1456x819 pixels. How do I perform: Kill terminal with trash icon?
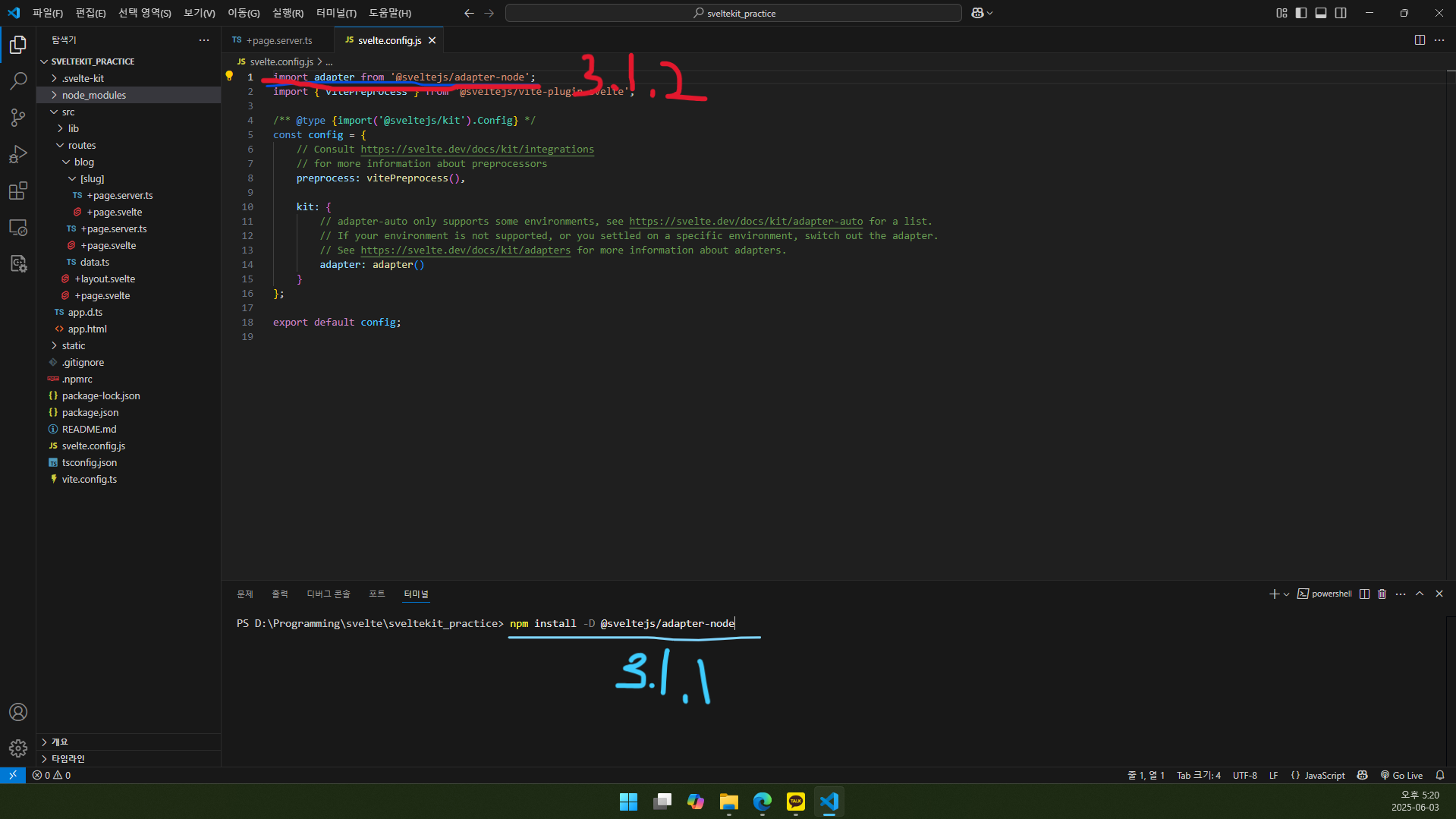point(1382,594)
